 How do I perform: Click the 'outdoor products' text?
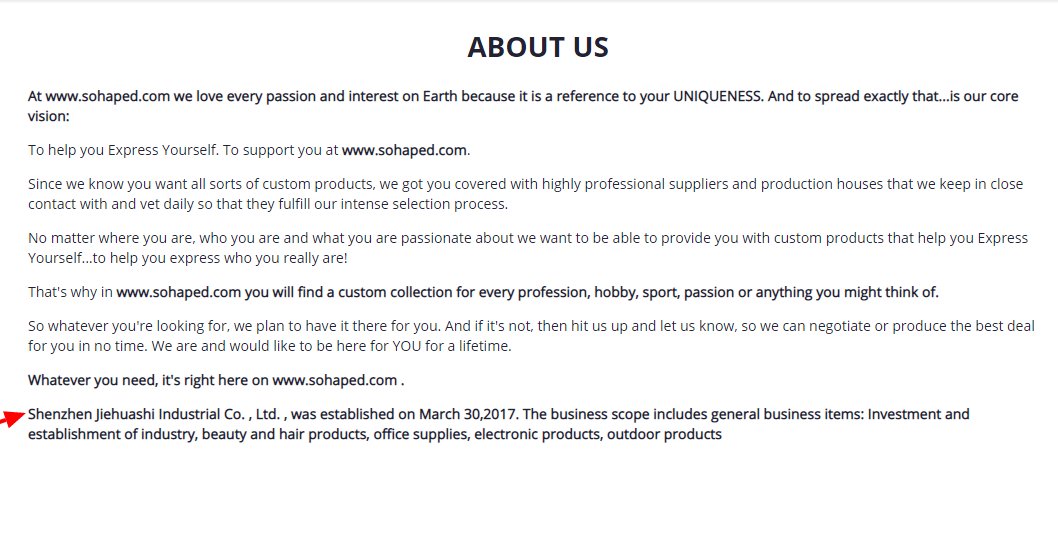665,434
